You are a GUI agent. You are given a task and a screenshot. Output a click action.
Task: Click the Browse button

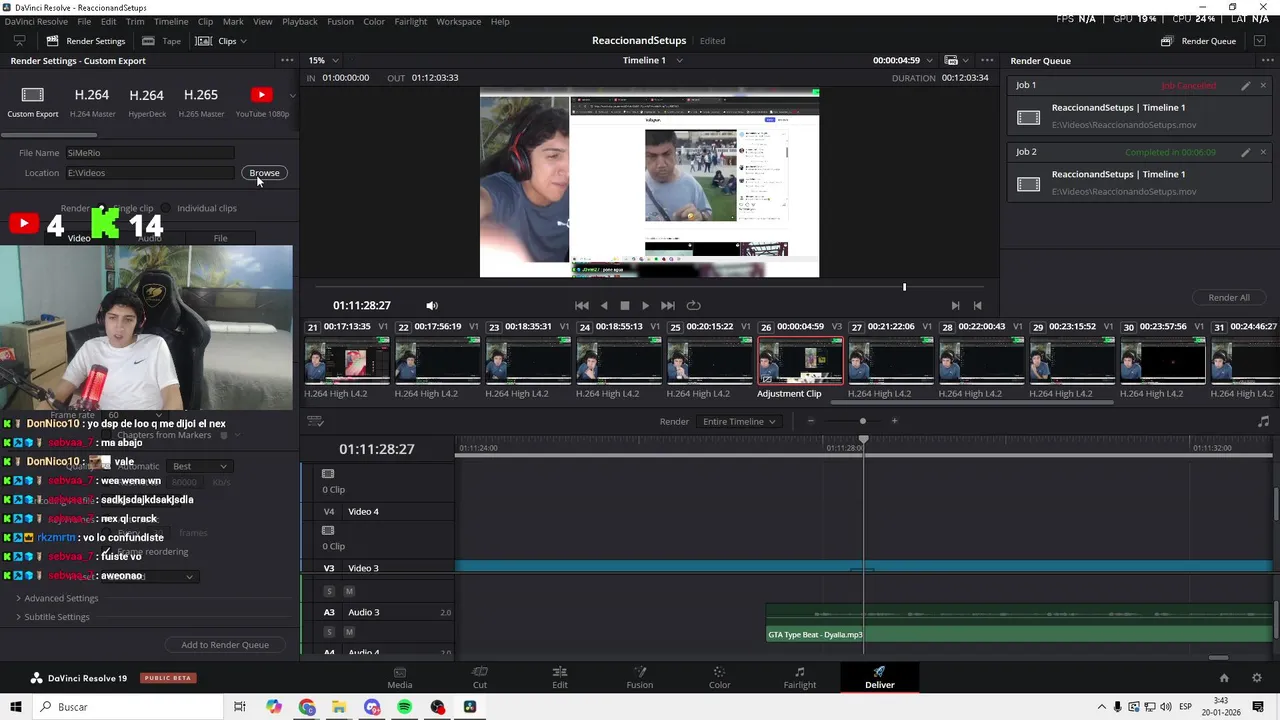tap(264, 173)
